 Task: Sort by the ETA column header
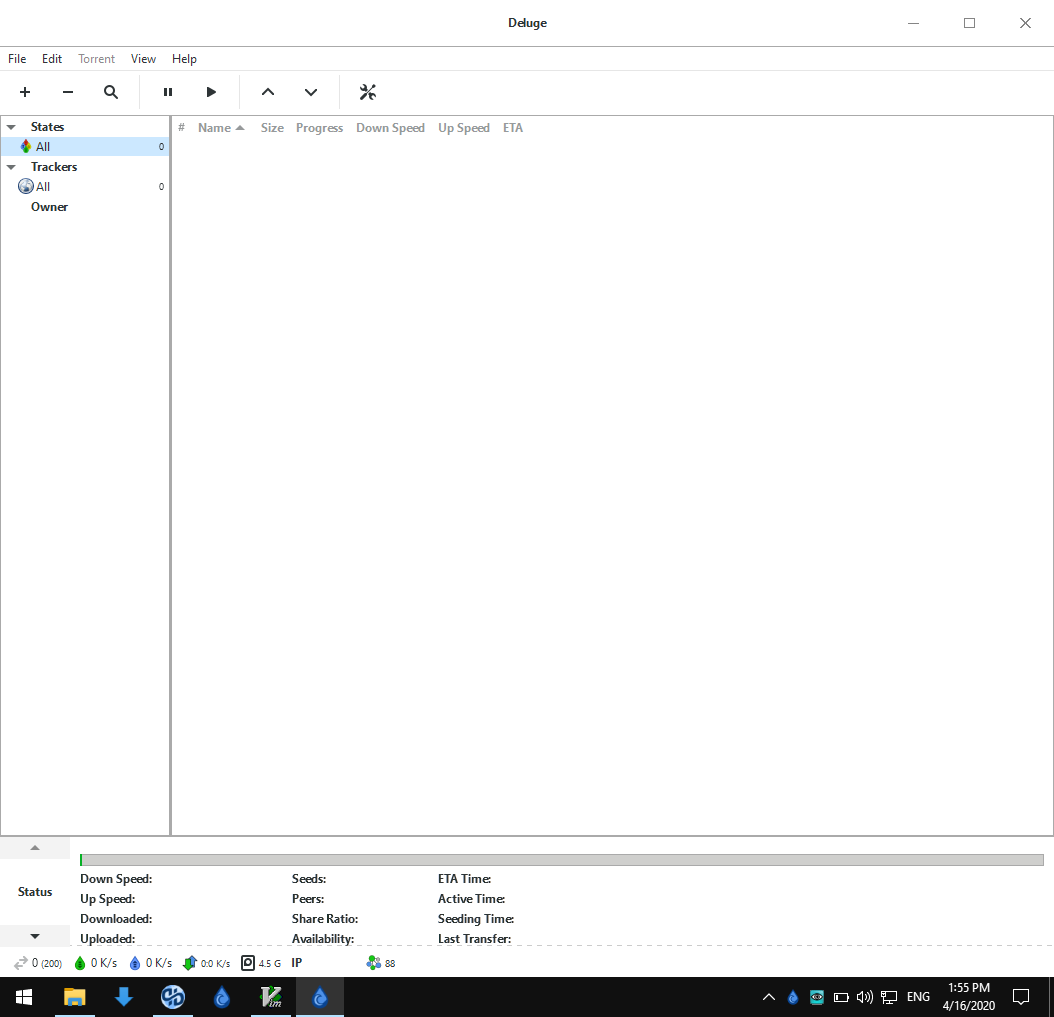coord(513,128)
